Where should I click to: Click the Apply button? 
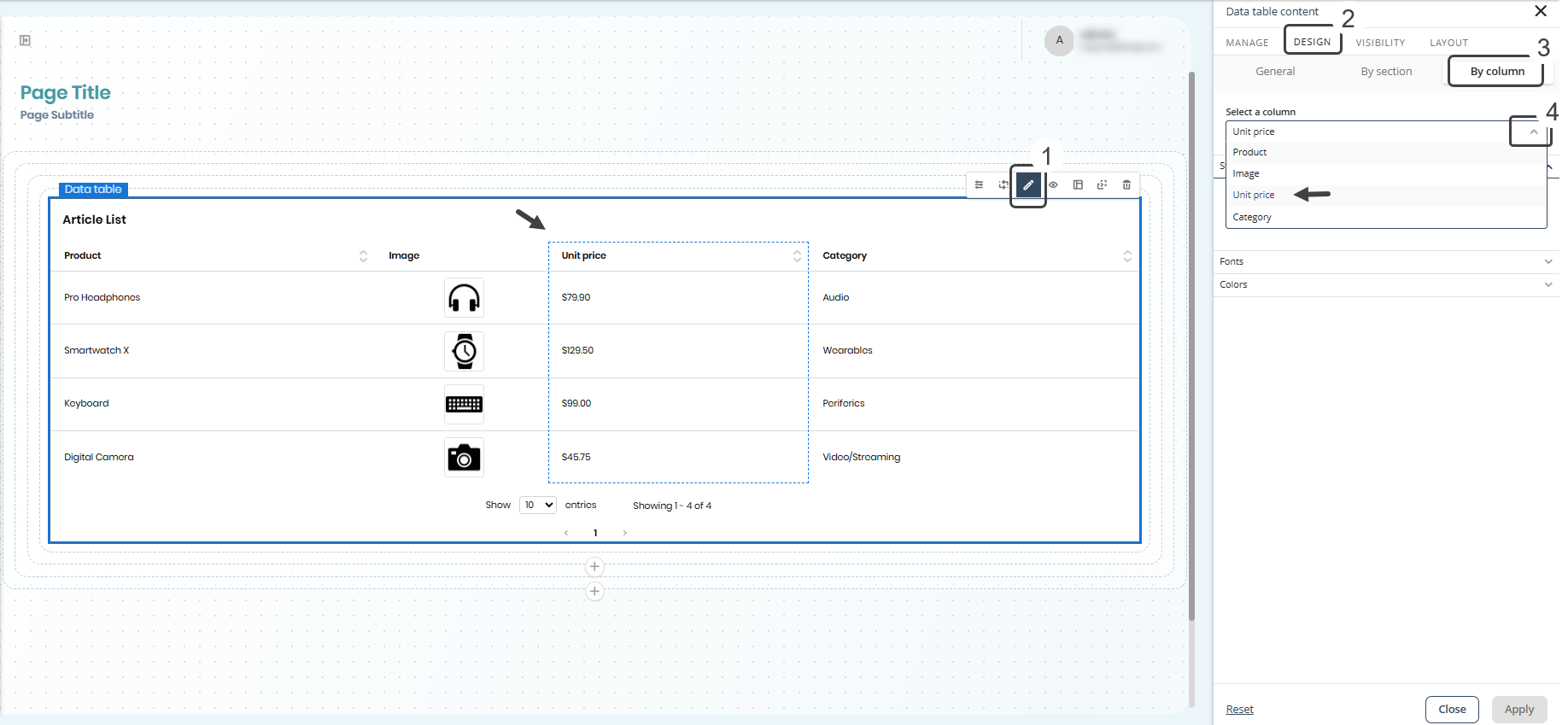1518,710
